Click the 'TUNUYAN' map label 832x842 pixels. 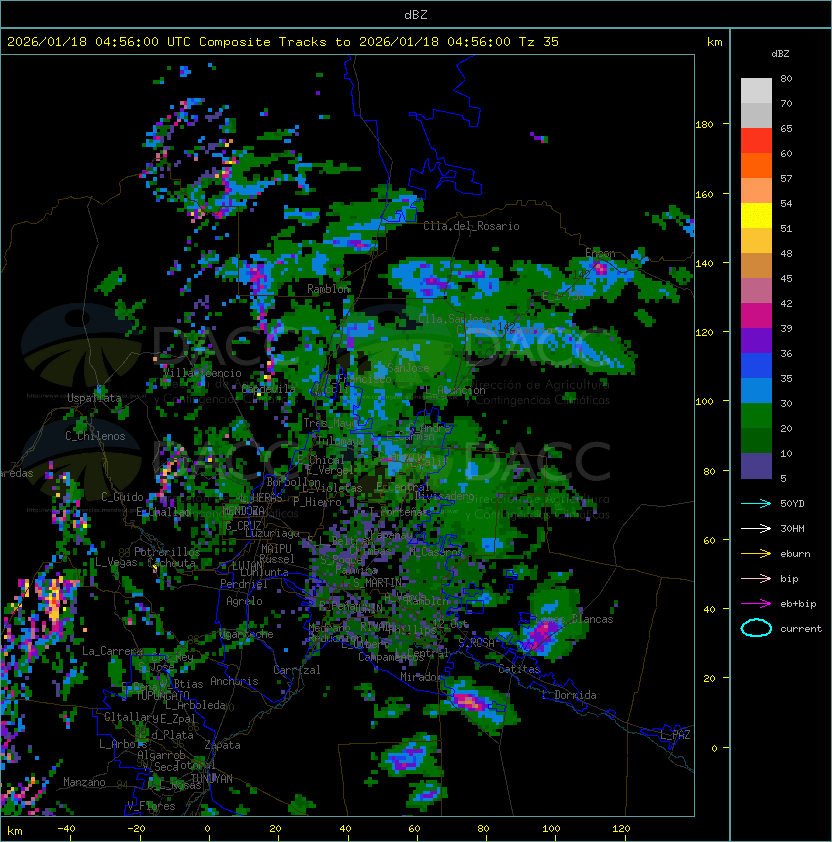[x=212, y=778]
